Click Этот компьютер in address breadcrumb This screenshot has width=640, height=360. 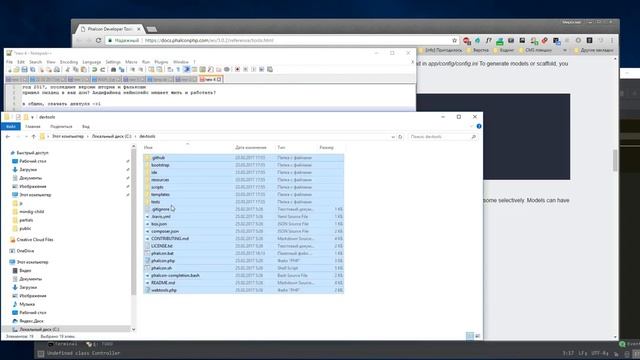[x=68, y=136]
